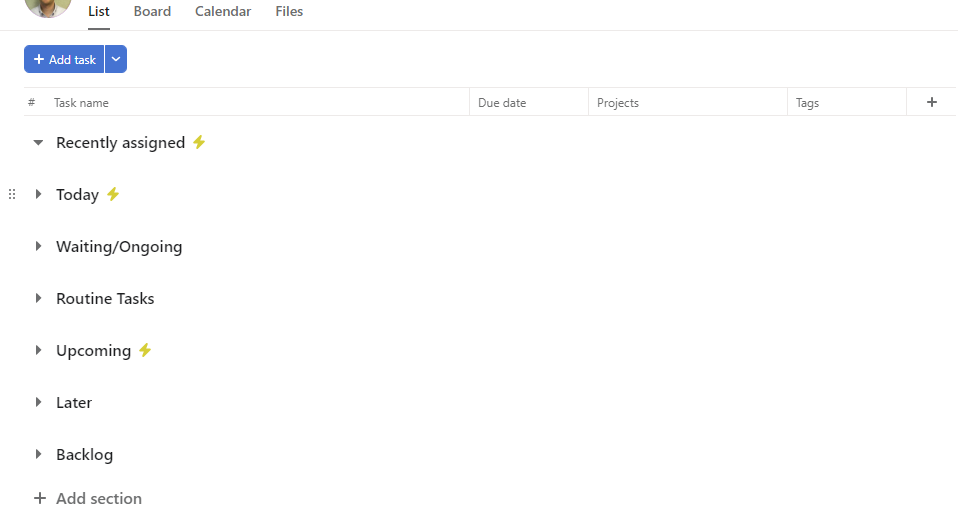Expand the Routine Tasks section
Viewport: 958px width, 523px height.
(x=38, y=298)
